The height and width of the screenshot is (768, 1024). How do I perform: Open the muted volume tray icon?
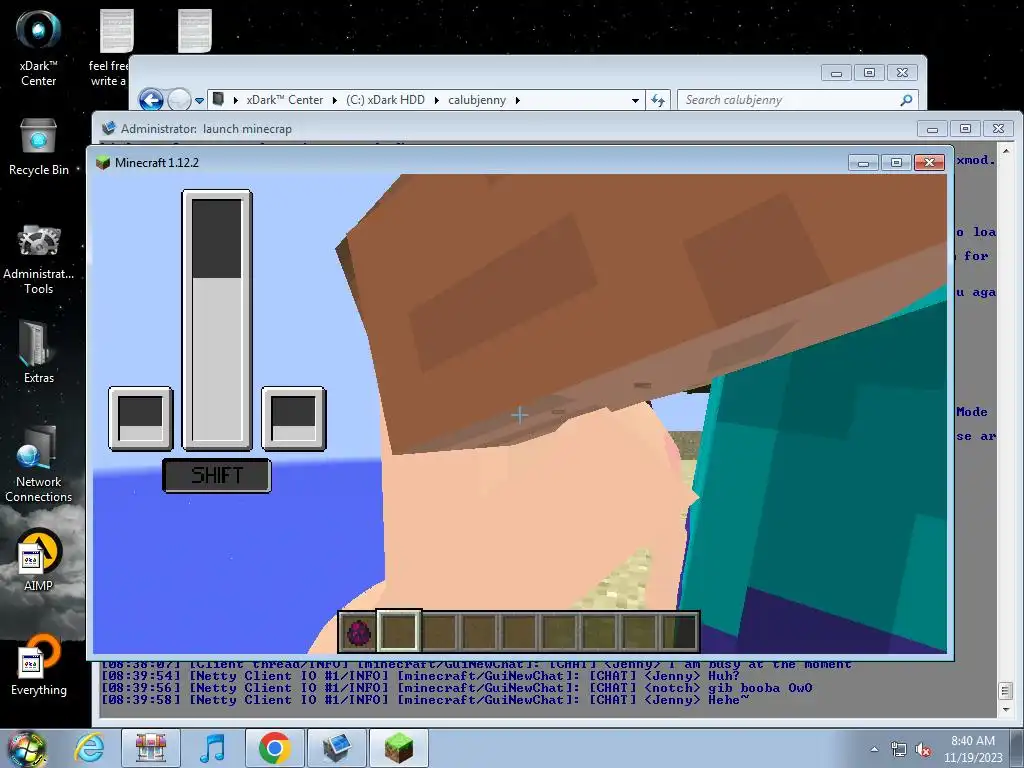pyautogui.click(x=923, y=749)
